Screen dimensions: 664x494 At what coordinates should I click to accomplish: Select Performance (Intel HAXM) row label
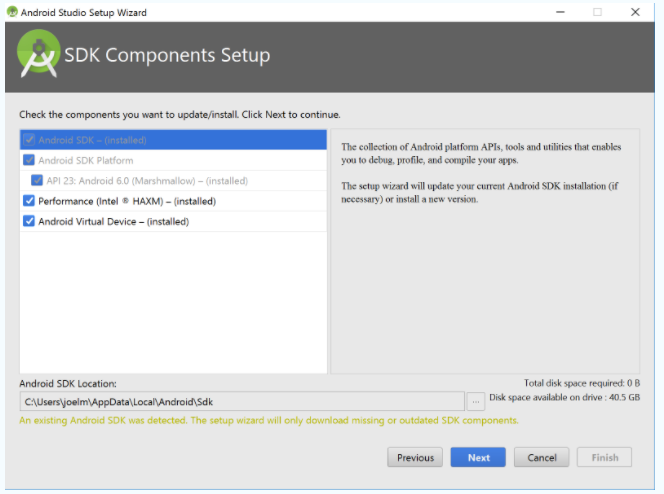point(127,201)
